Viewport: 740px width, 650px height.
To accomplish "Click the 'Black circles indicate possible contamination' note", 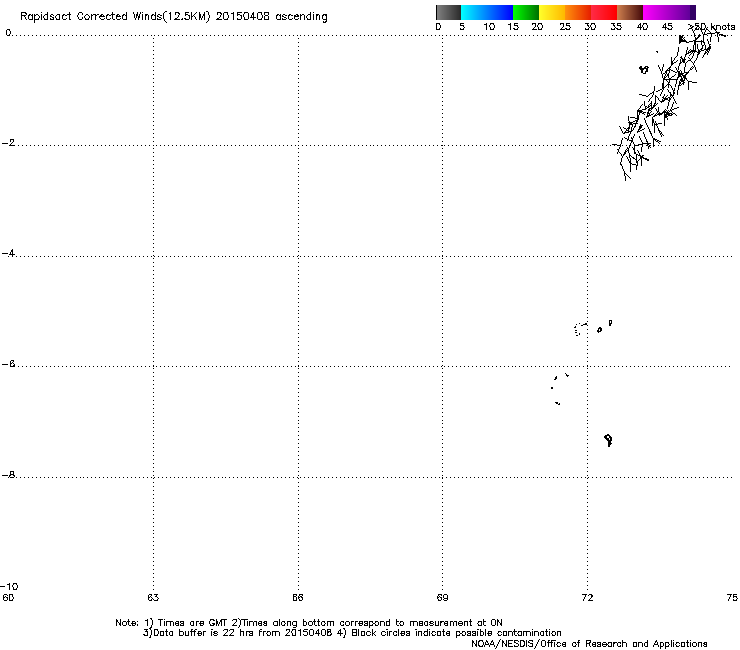I will [x=449, y=633].
